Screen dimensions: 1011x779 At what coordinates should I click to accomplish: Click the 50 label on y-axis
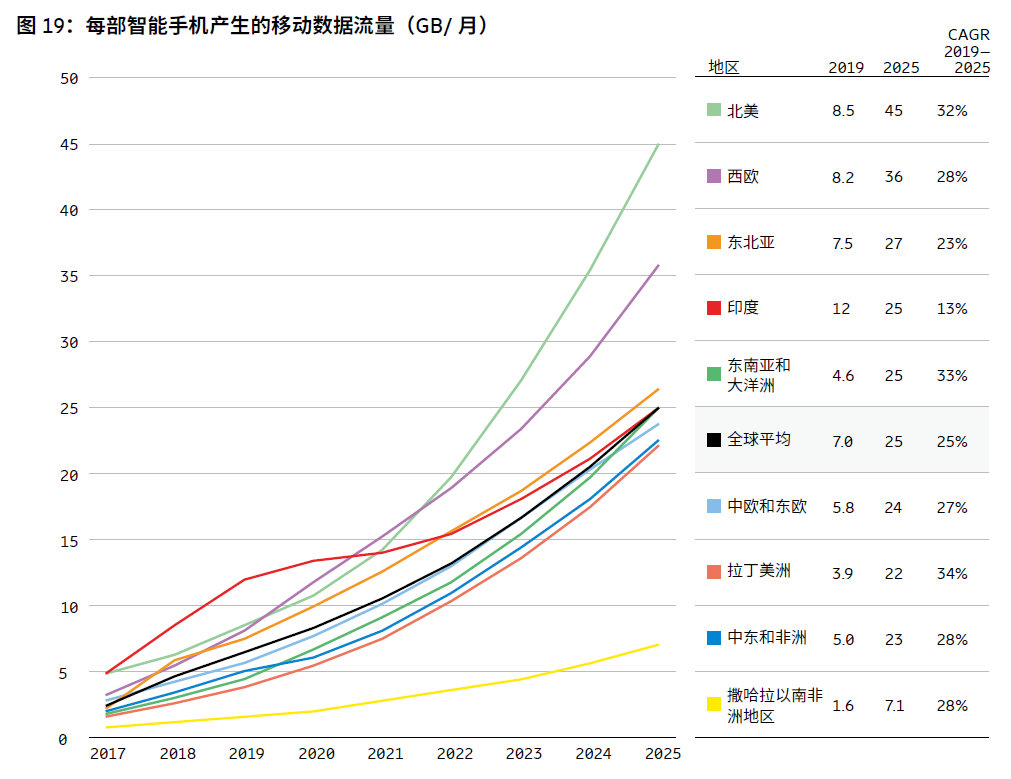(69, 78)
